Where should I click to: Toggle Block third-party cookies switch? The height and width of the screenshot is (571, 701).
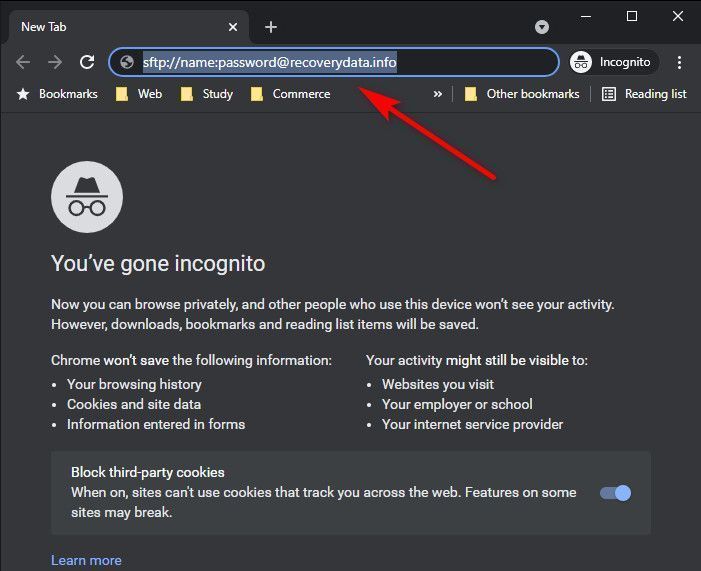point(616,493)
